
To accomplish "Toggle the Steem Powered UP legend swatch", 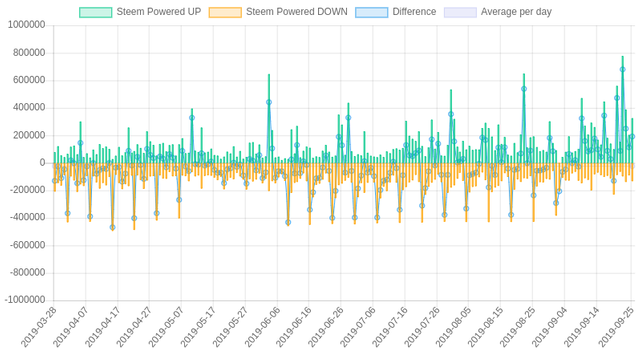I will [x=96, y=12].
